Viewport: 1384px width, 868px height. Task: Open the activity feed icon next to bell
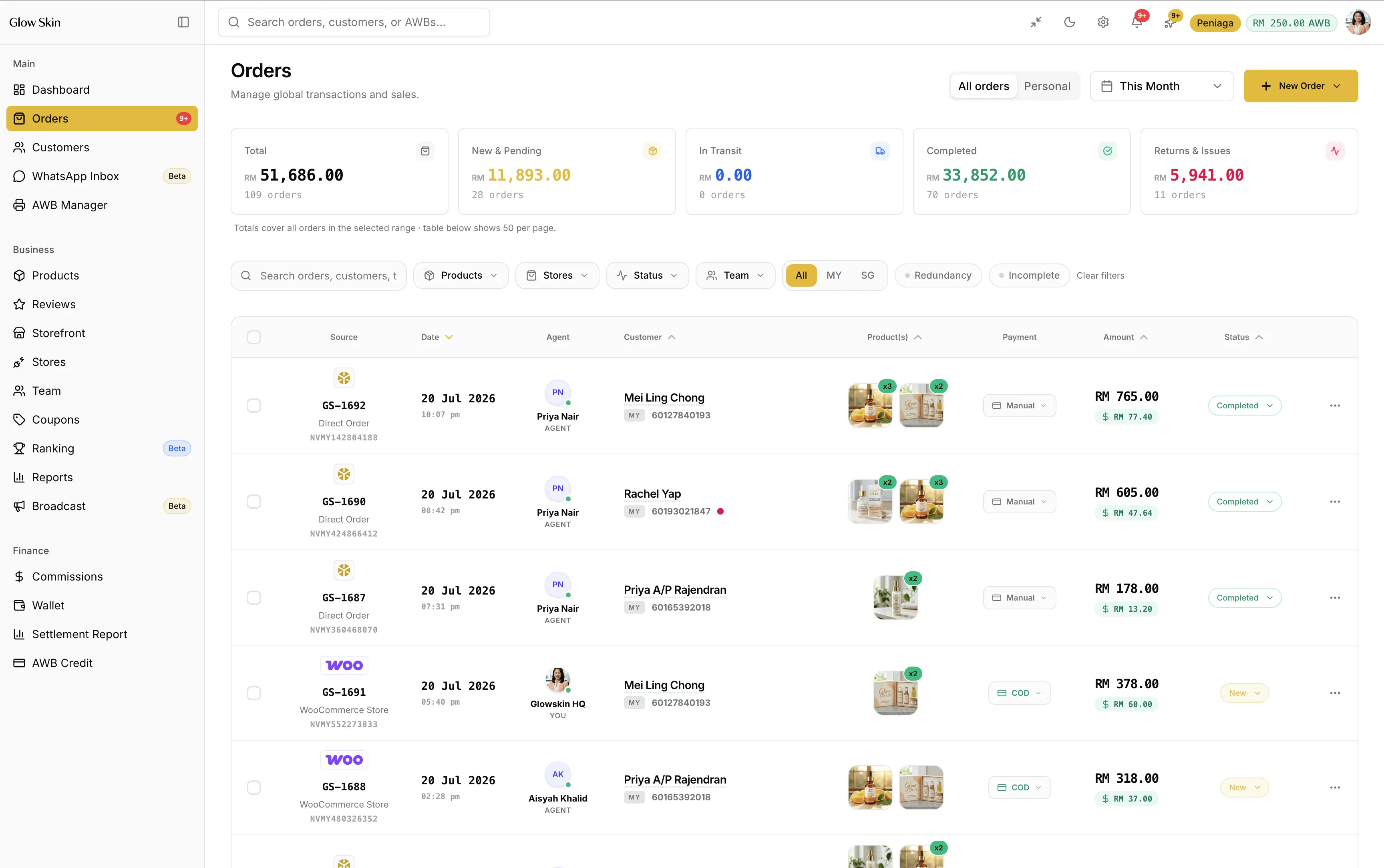[x=1169, y=22]
